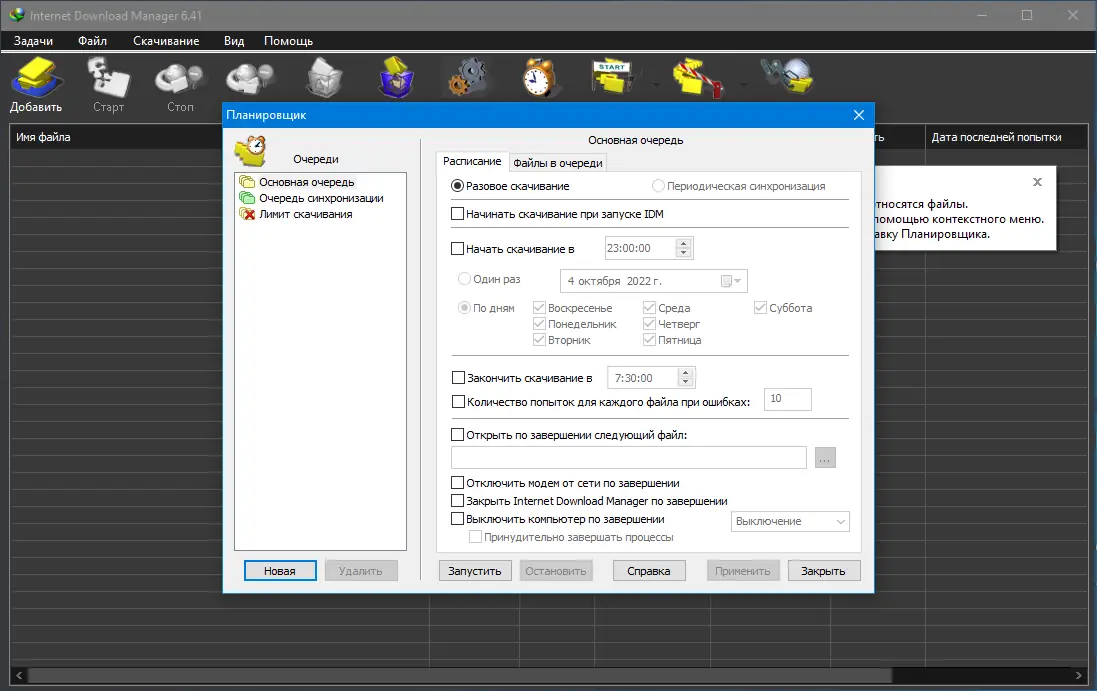
Task: Close the hint tooltip popup with X
Action: pos(1038,182)
